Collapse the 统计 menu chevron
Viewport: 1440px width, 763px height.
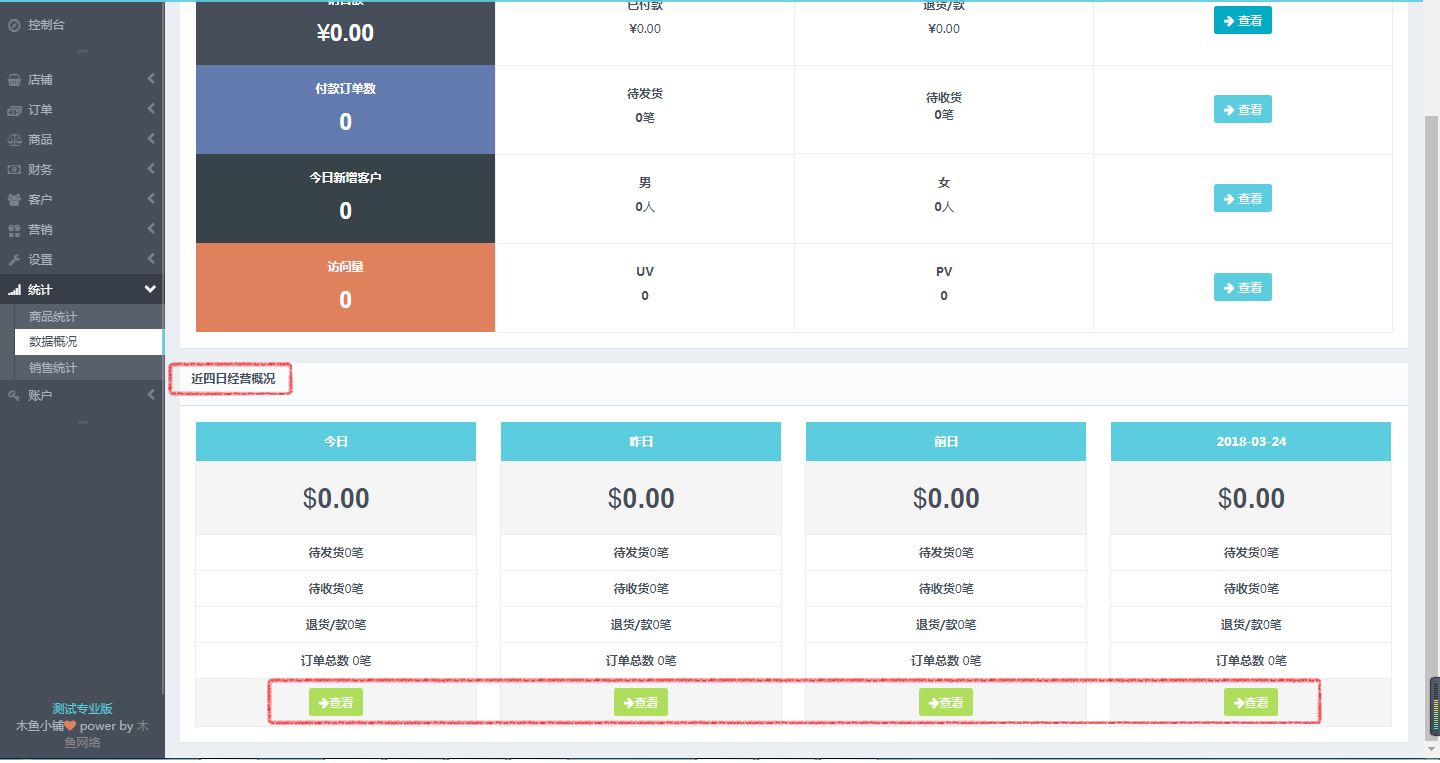(150, 290)
